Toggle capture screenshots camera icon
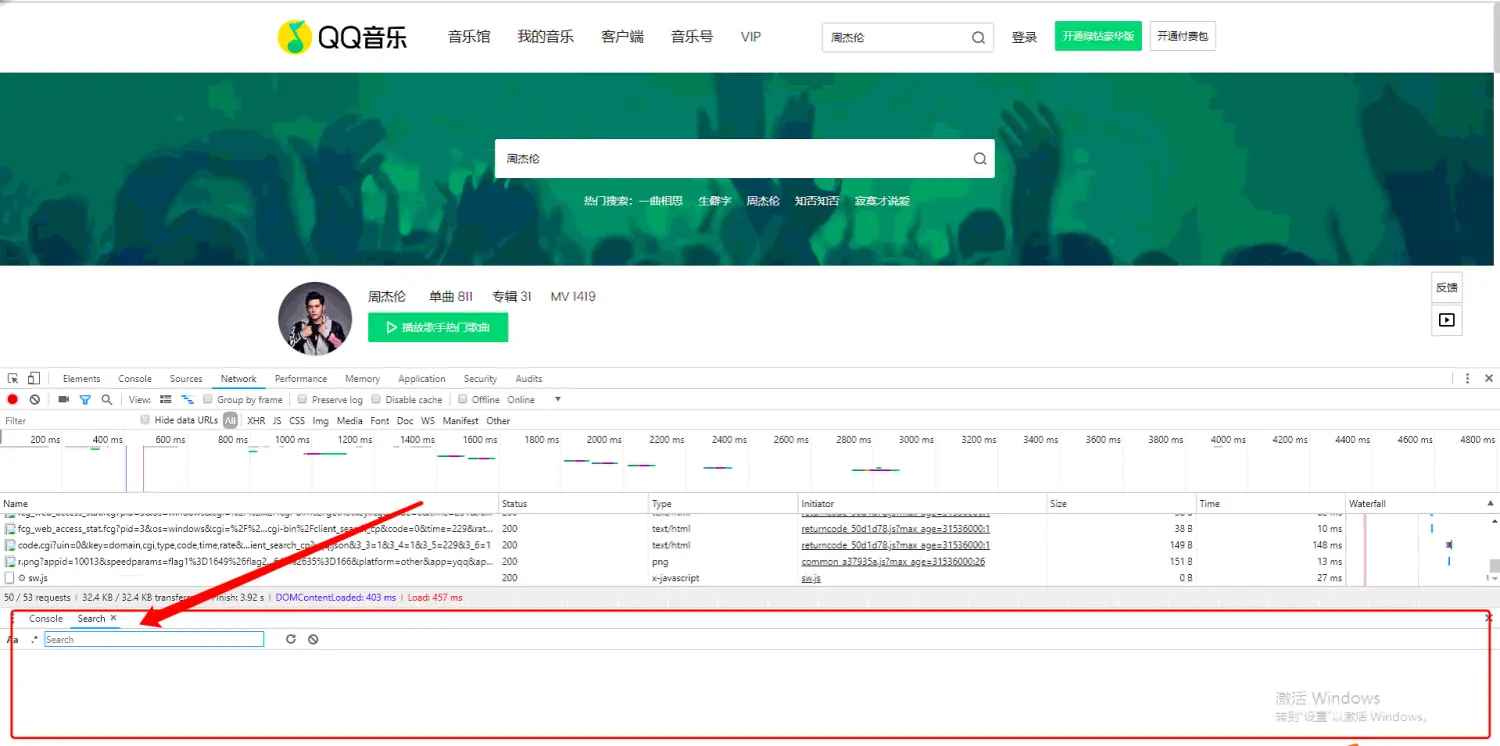Screen dimensions: 1500x746 click(x=64, y=400)
